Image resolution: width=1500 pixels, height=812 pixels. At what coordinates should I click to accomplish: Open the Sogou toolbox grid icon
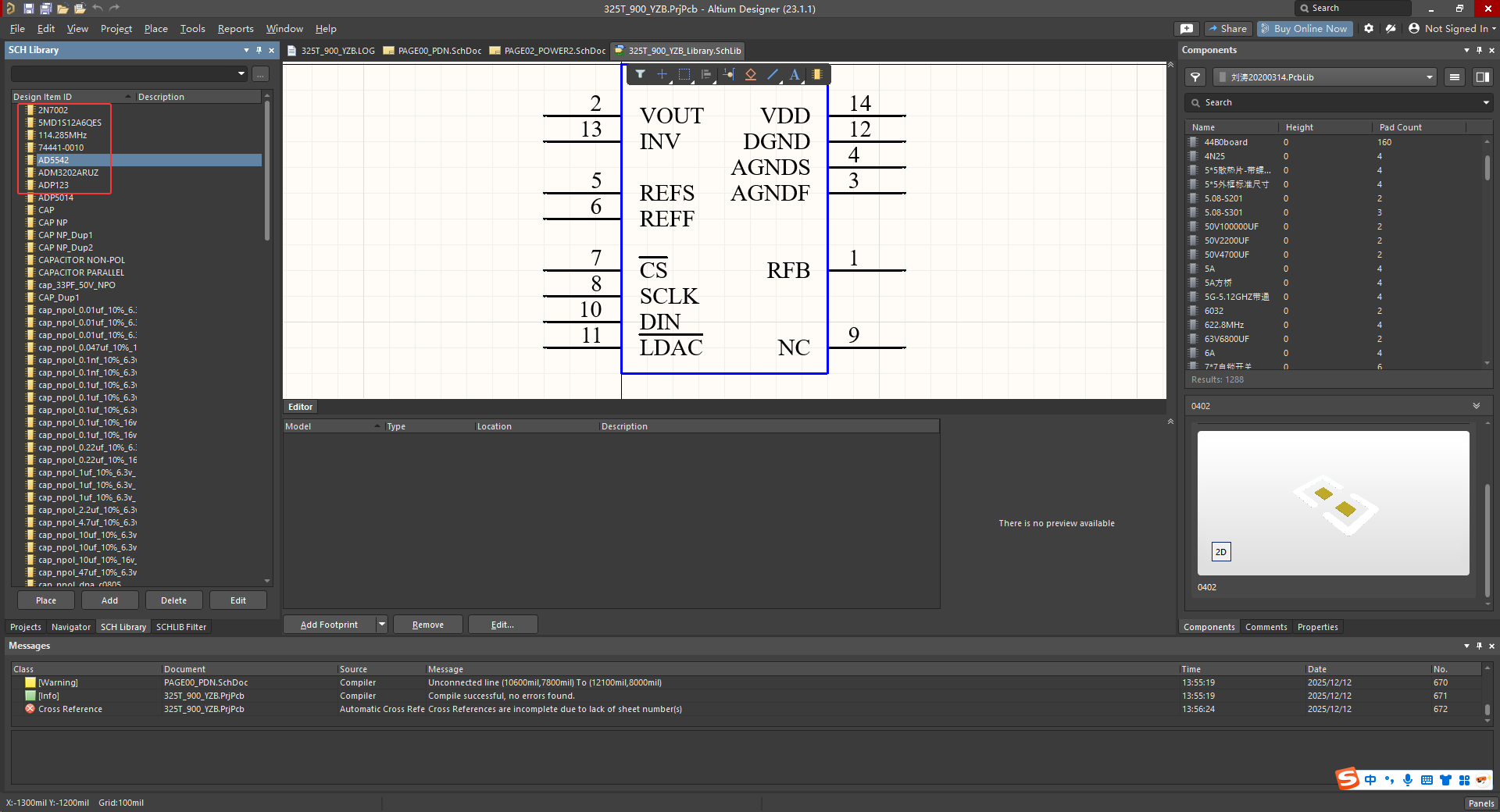click(x=1464, y=780)
